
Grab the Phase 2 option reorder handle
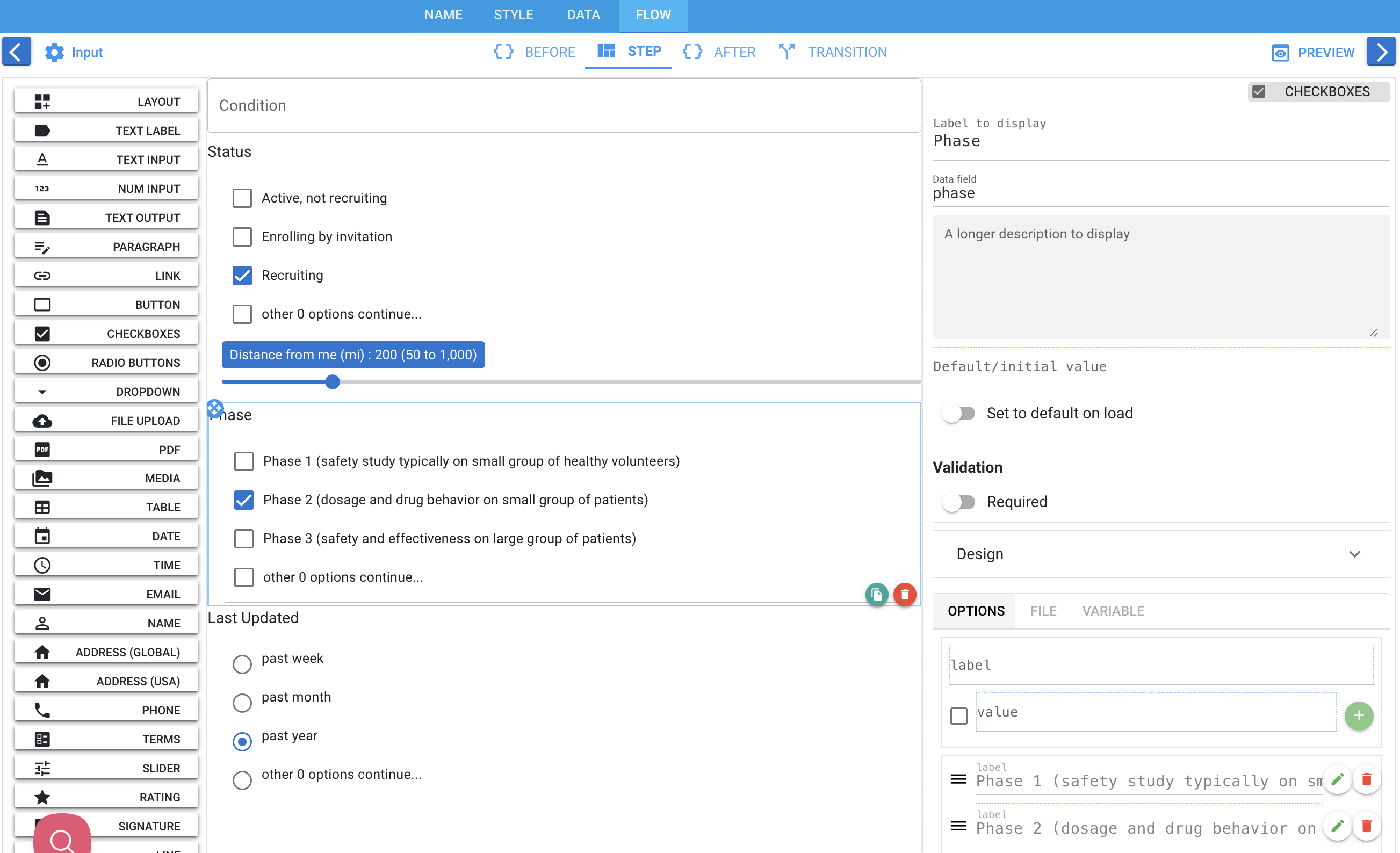[x=958, y=826]
